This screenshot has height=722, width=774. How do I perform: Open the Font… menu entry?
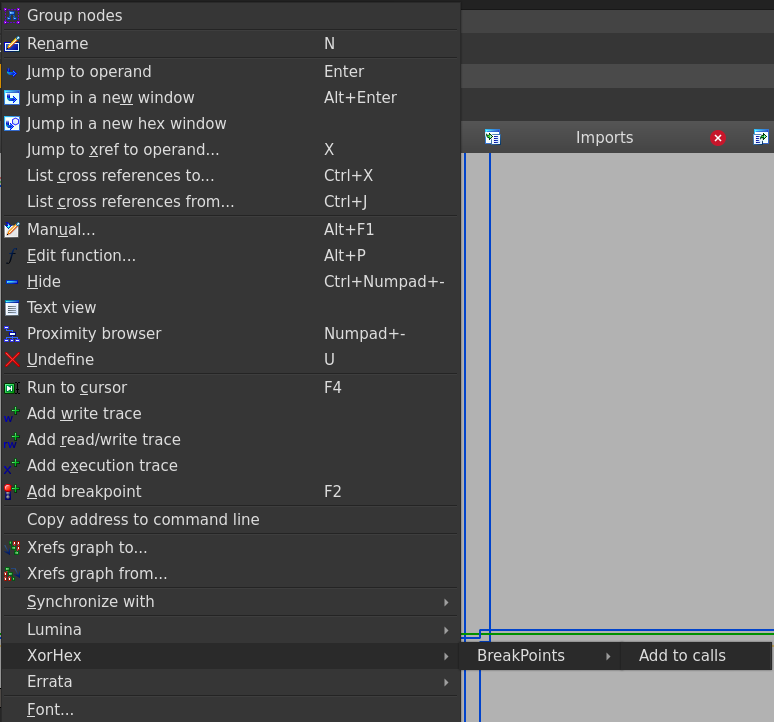coord(230,710)
